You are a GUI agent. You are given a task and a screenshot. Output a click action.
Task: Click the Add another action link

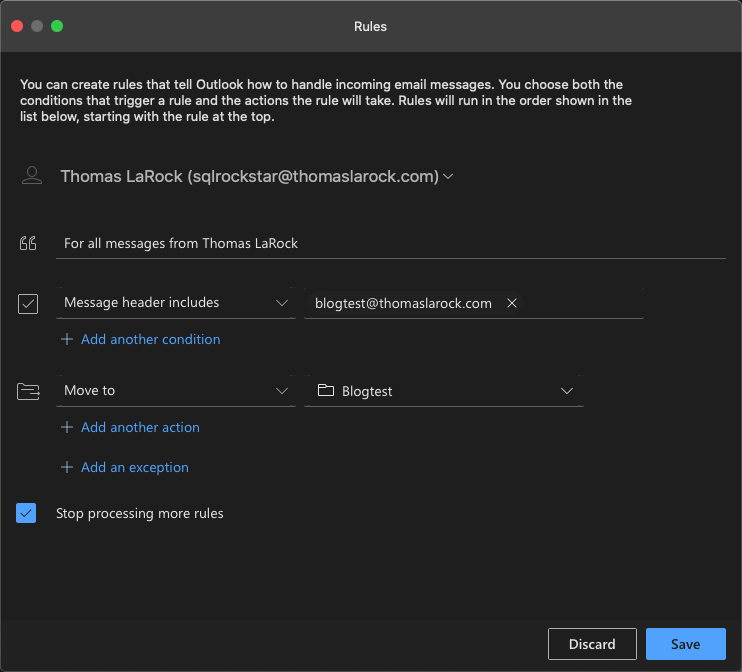[140, 427]
